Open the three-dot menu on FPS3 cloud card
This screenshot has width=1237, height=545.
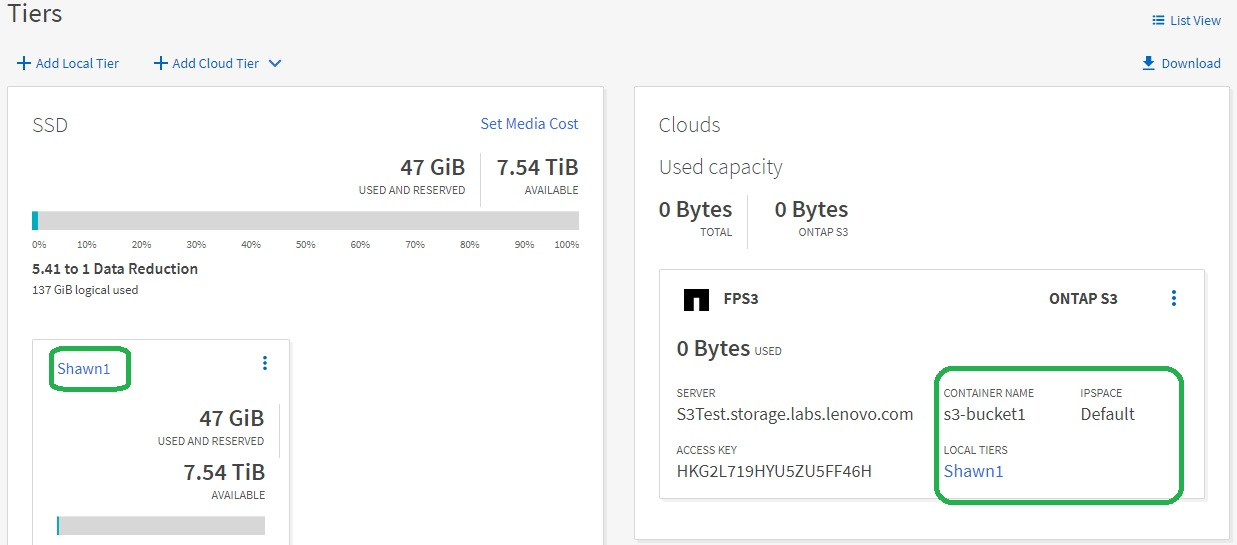pyautogui.click(x=1173, y=298)
